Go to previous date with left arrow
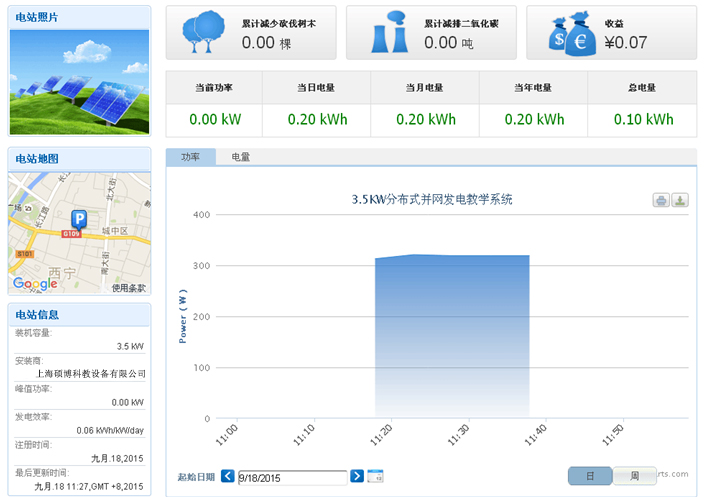 click(228, 476)
